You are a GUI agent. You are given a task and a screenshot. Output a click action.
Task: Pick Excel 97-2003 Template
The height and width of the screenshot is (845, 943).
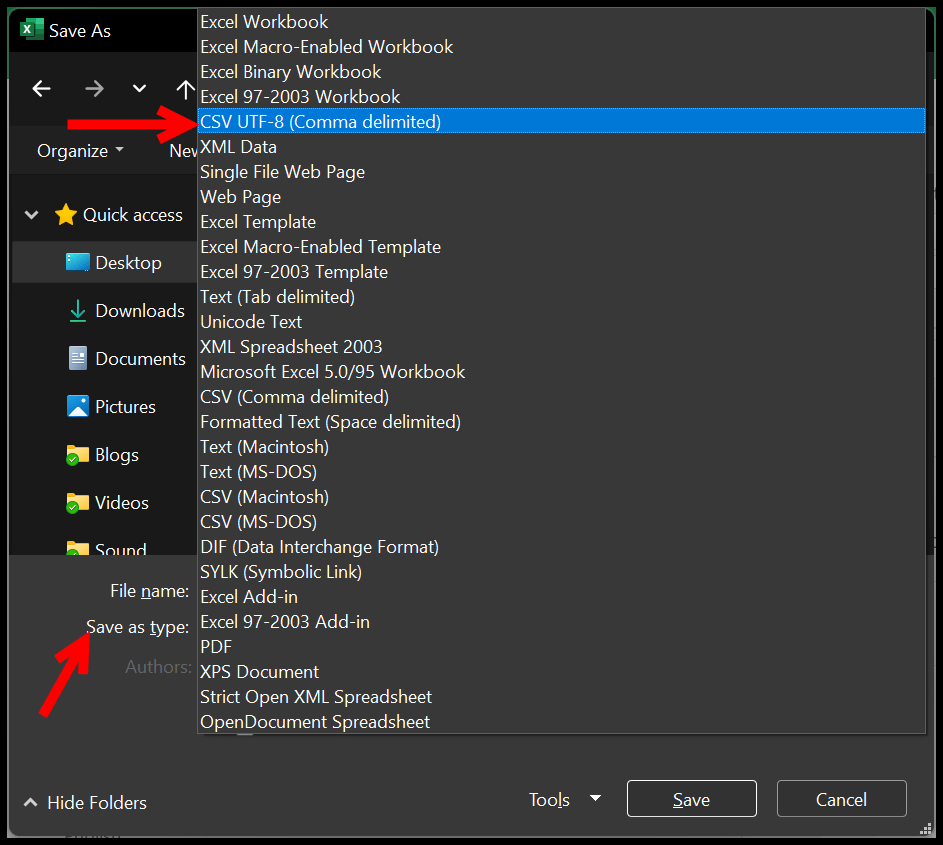[561, 272]
